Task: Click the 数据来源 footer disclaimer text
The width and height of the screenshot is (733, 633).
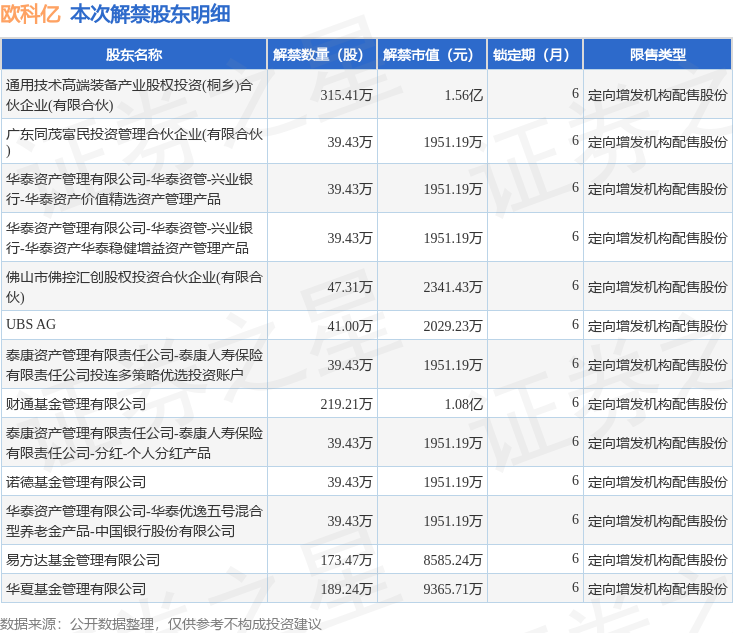Action: tap(161, 624)
